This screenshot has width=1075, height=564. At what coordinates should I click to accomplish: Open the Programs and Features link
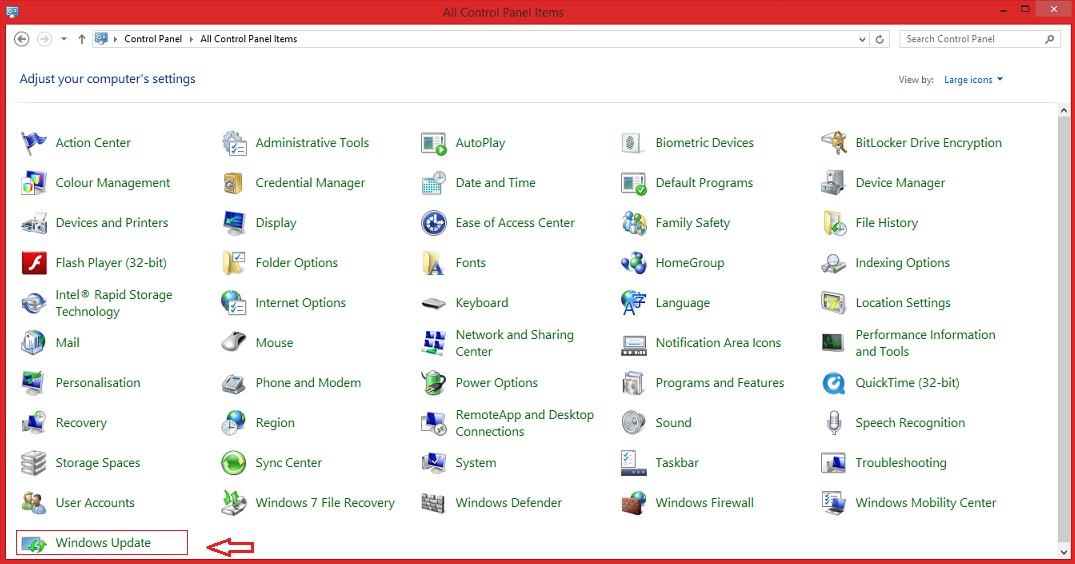[x=720, y=383]
